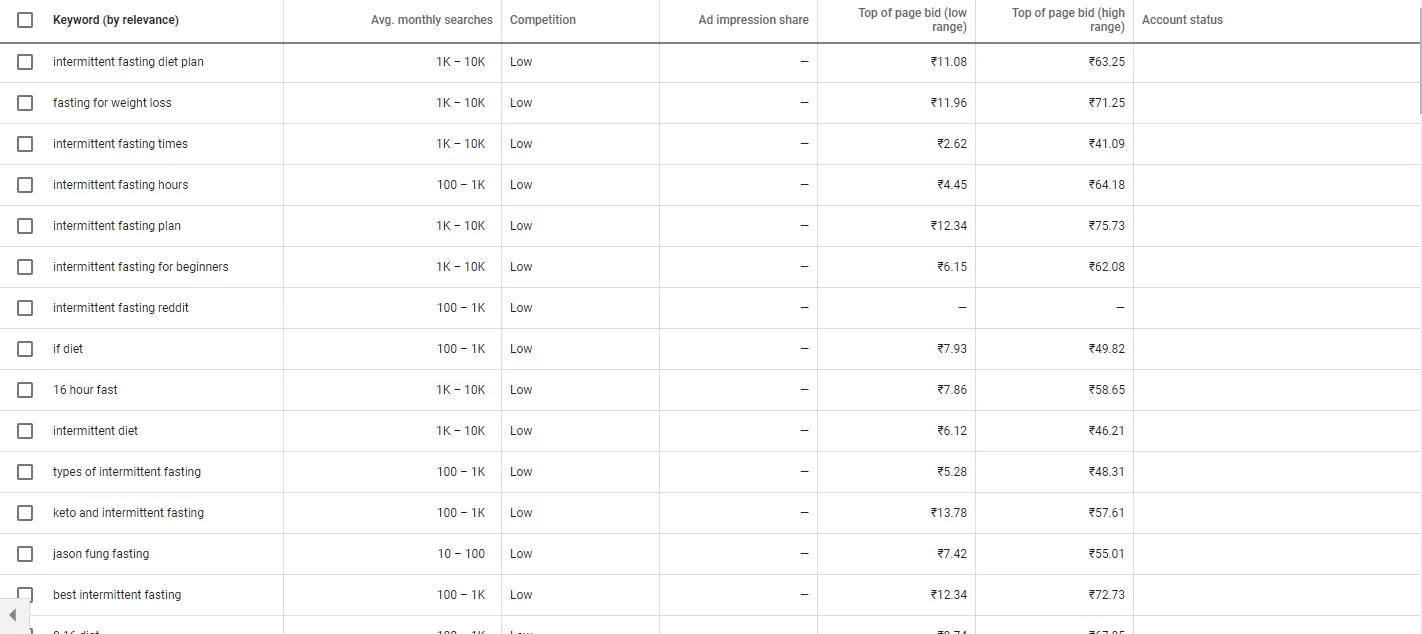Sort by Top of page bid (low range)
The image size is (1422, 634).
click(x=912, y=20)
